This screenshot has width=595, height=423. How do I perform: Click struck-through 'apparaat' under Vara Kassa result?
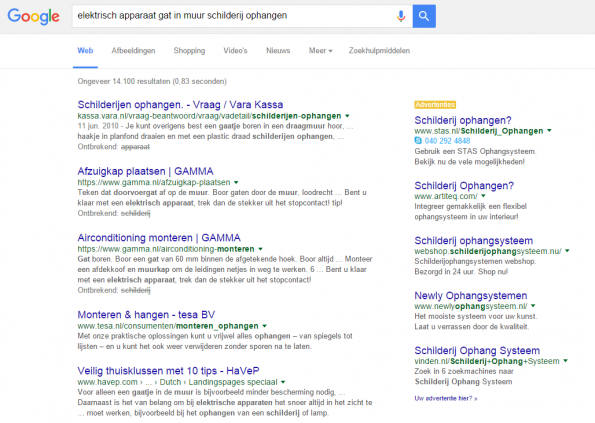pos(135,147)
